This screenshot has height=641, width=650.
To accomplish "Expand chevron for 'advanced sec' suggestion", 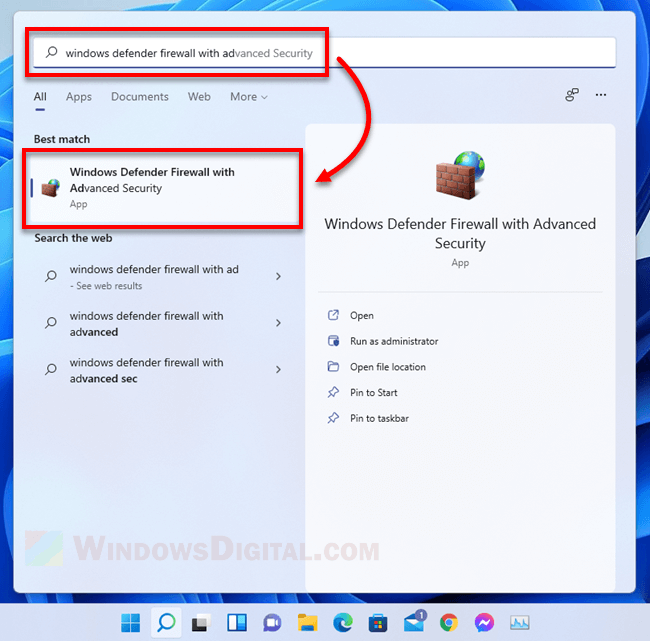I will 279,369.
